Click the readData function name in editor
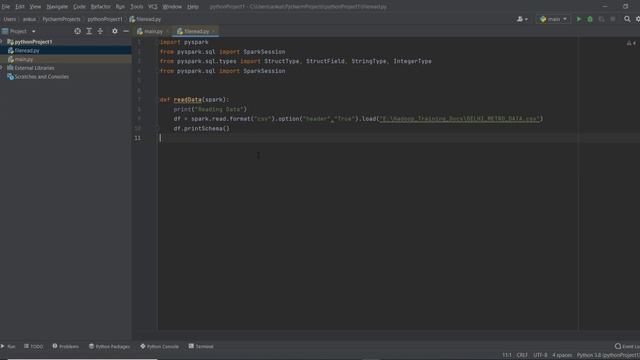The height and width of the screenshot is (360, 640). [187, 100]
